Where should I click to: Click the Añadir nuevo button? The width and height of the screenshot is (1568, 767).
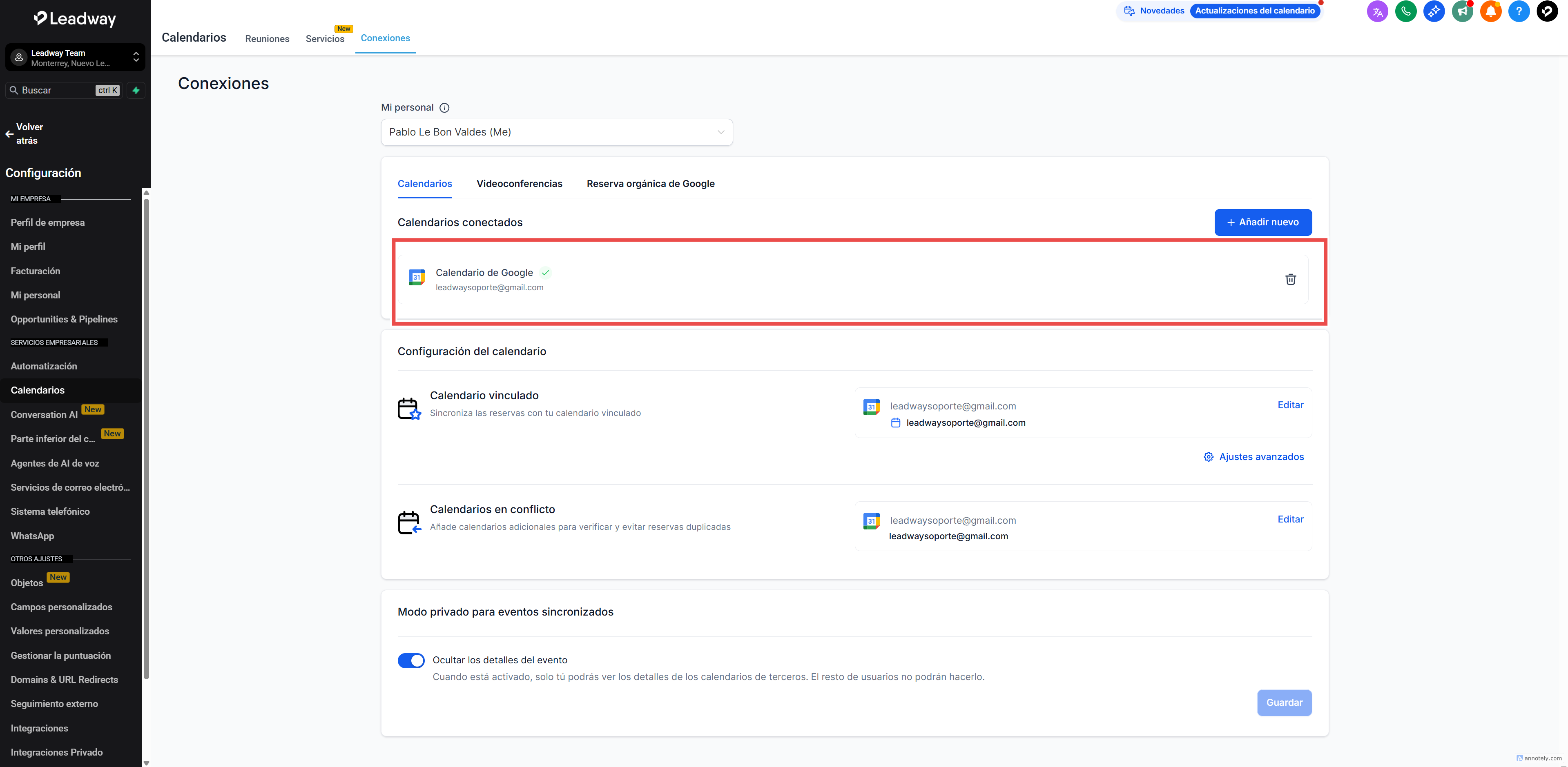[1262, 222]
